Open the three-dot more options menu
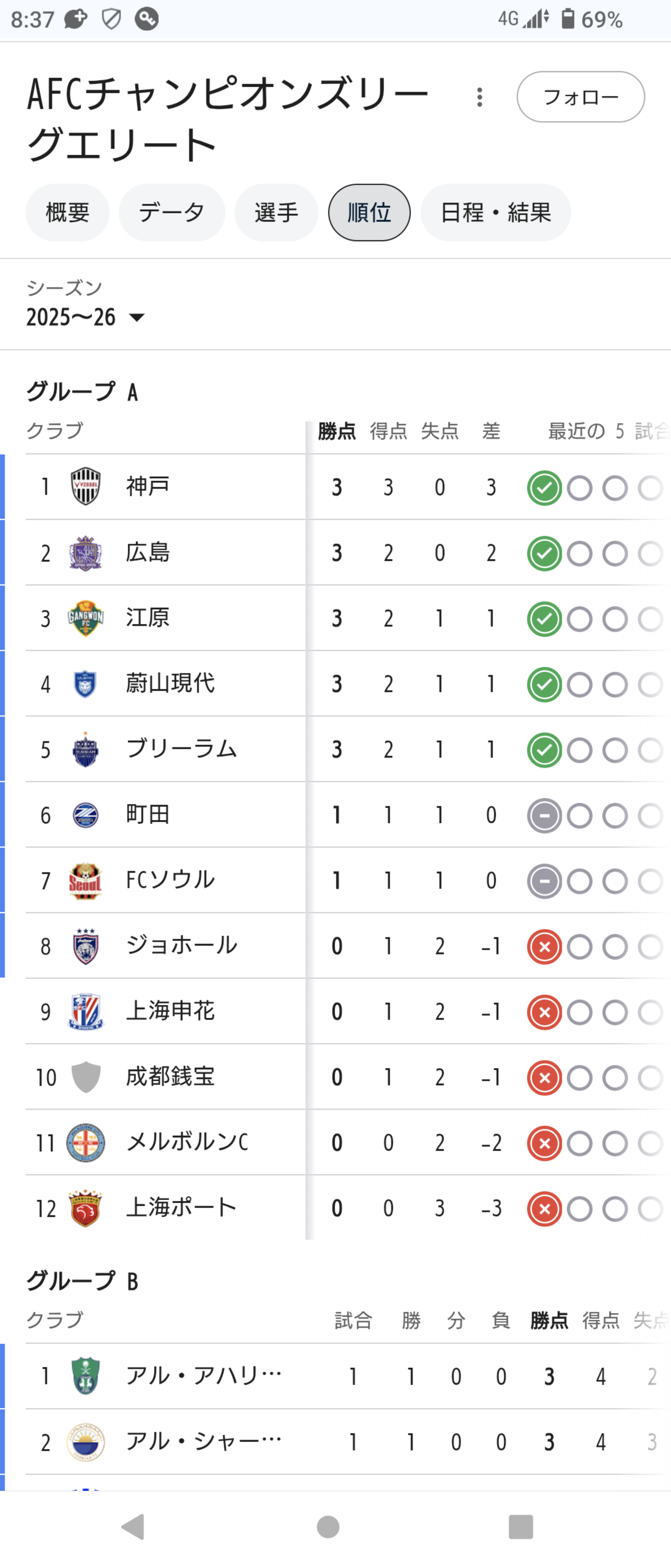 [480, 98]
